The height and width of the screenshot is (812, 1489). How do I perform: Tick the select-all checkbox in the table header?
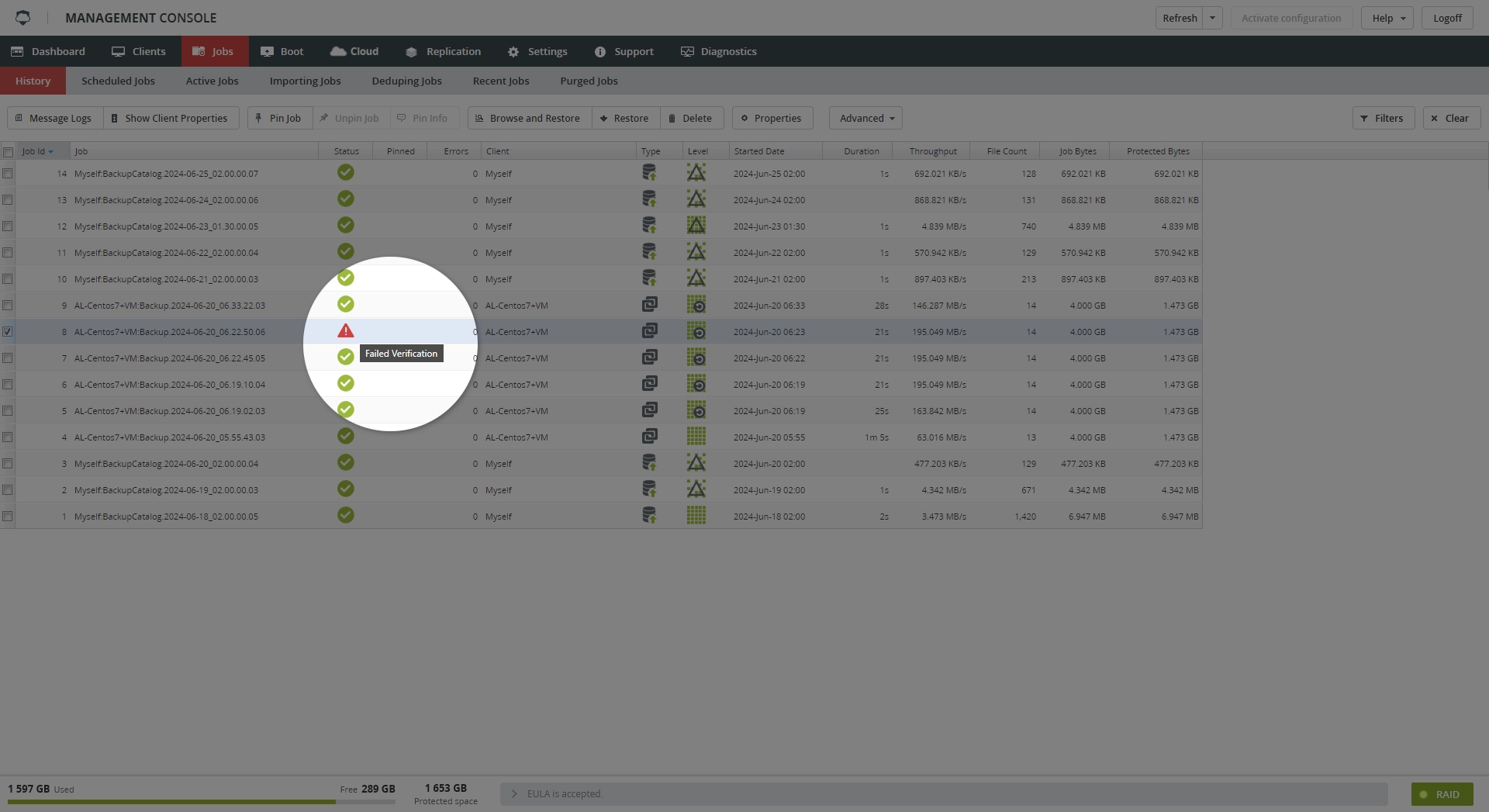click(8, 152)
